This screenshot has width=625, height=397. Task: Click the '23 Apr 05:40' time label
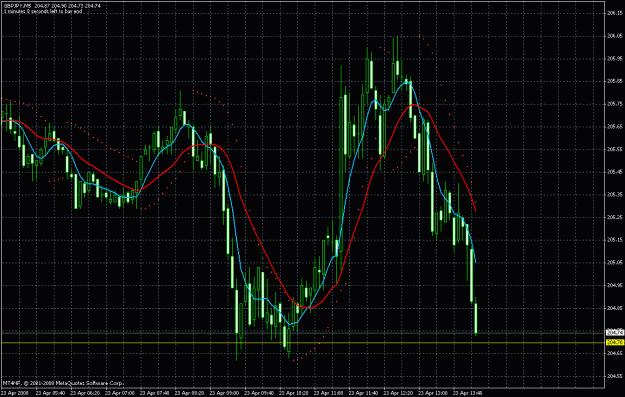[x=49, y=393]
